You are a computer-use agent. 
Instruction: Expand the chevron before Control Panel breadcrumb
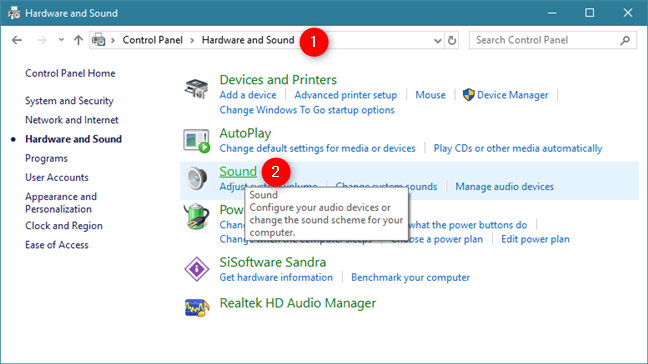pyautogui.click(x=113, y=40)
